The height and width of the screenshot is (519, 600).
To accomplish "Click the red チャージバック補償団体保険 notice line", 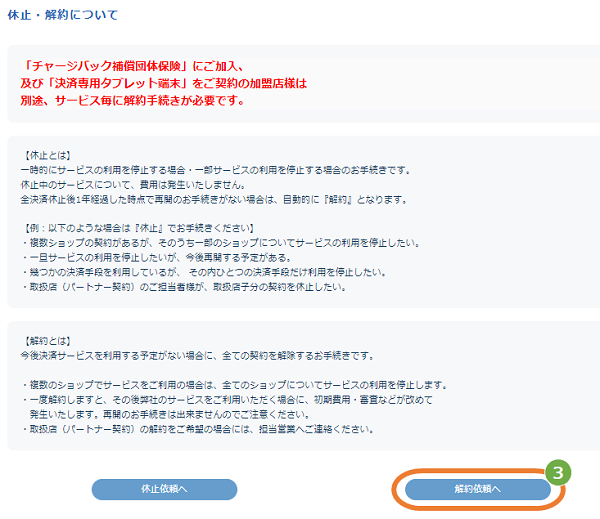I will coord(132,66).
